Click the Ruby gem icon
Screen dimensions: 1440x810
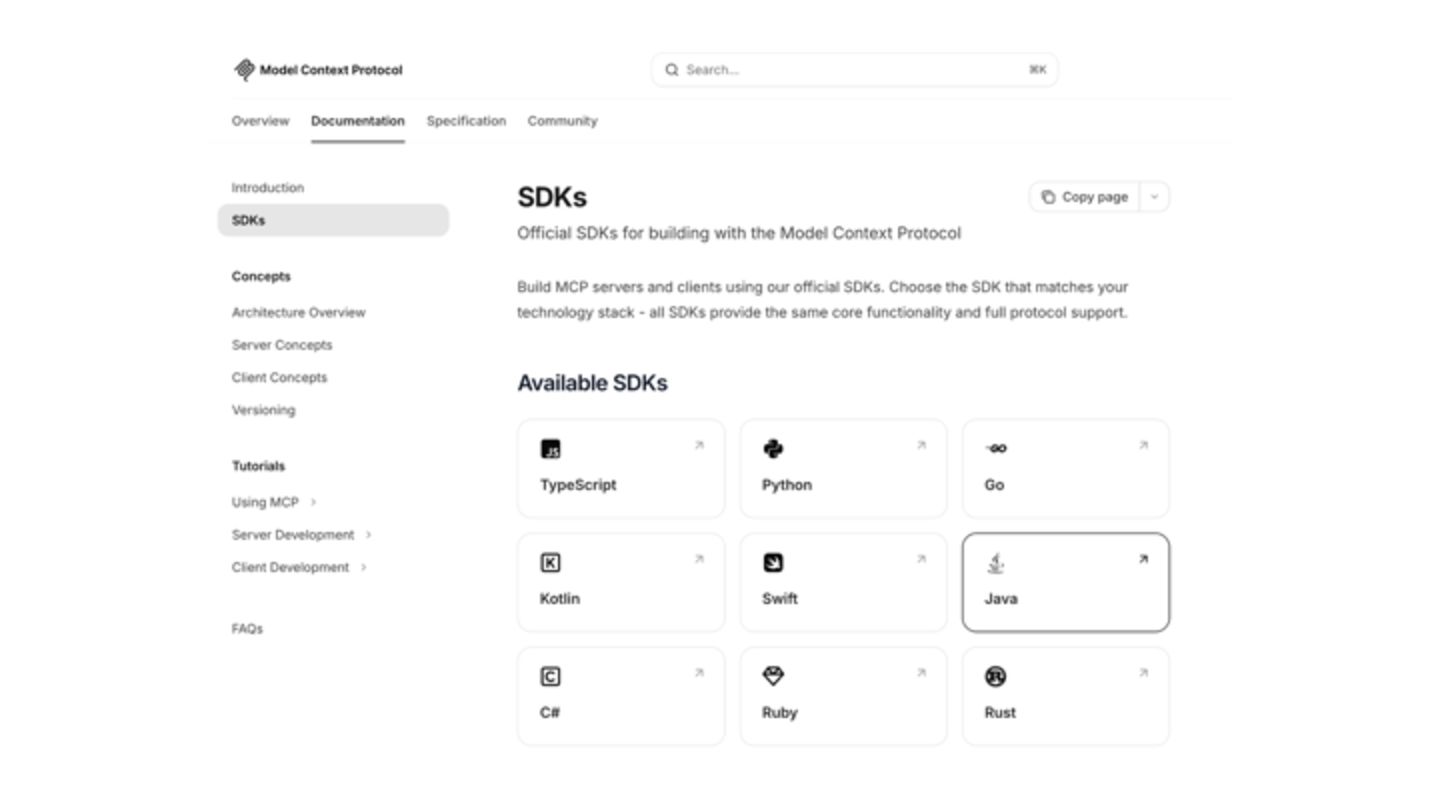click(x=773, y=677)
